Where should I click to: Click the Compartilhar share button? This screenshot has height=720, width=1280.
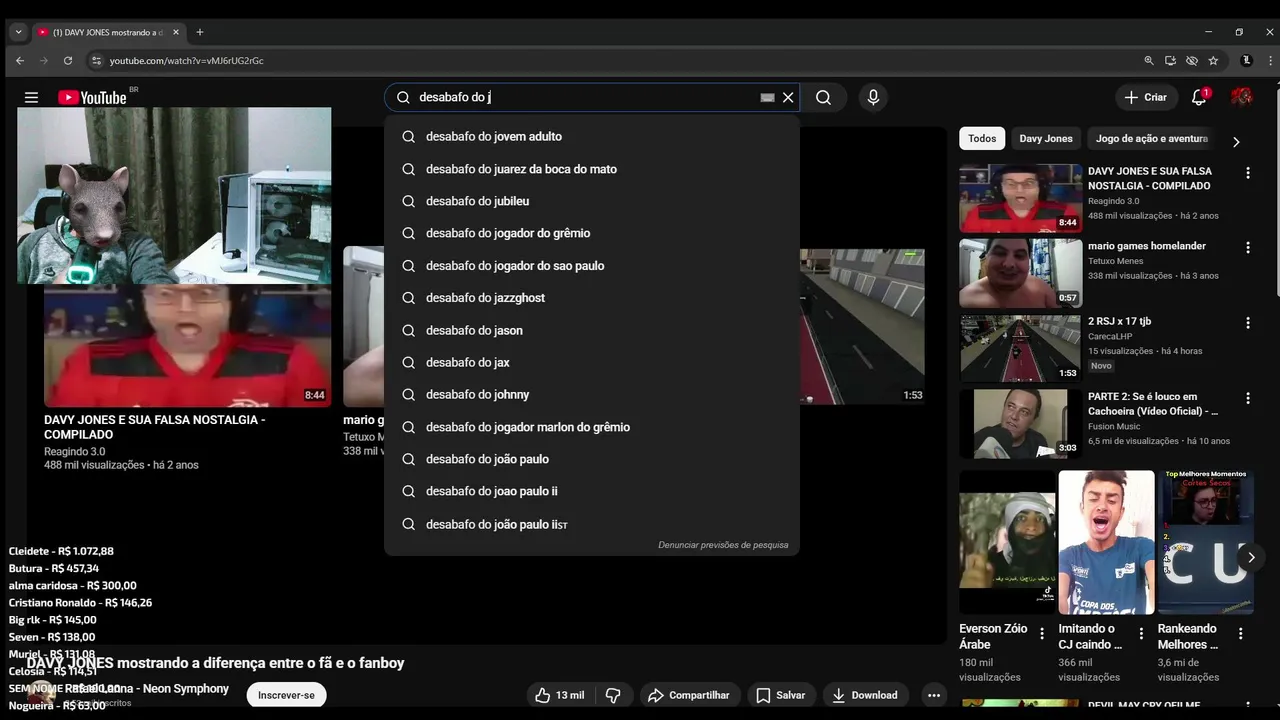(688, 695)
